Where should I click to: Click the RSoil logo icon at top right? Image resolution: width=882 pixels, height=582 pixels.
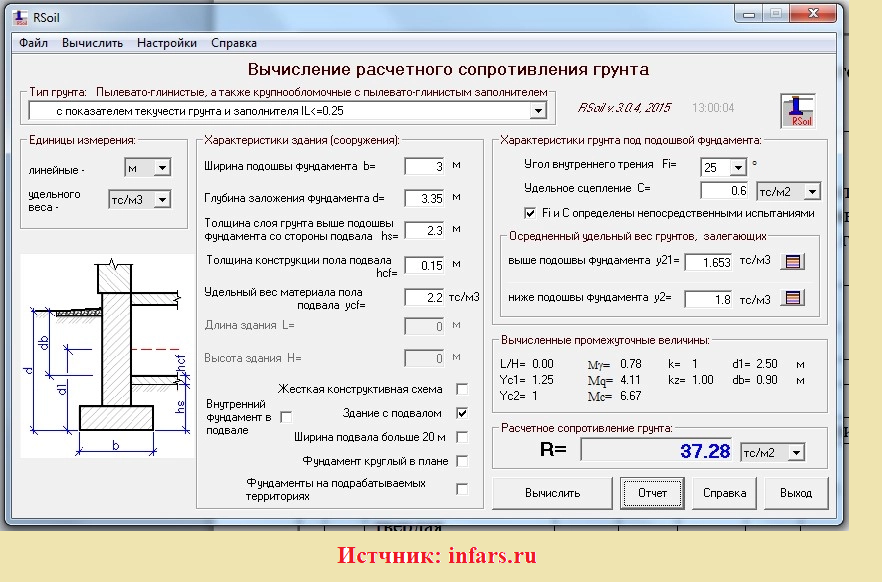pos(799,110)
